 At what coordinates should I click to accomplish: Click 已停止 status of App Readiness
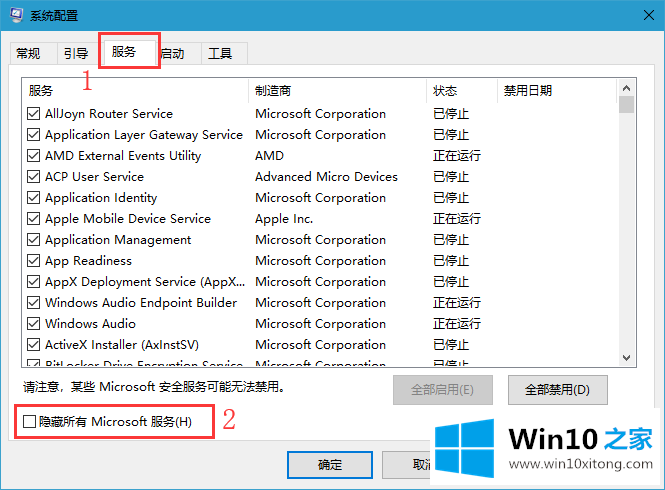click(451, 260)
